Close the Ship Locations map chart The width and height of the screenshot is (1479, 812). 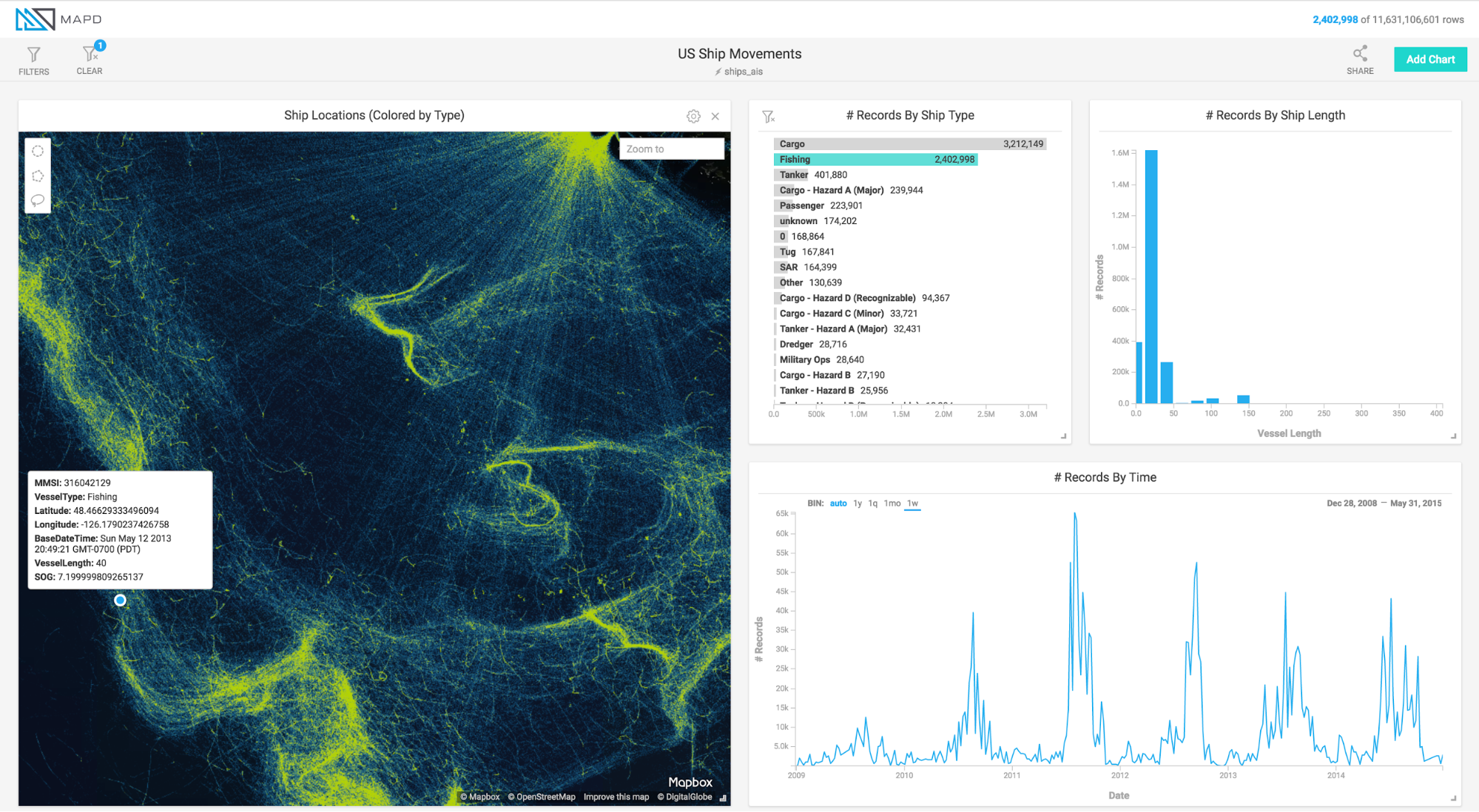(x=715, y=116)
